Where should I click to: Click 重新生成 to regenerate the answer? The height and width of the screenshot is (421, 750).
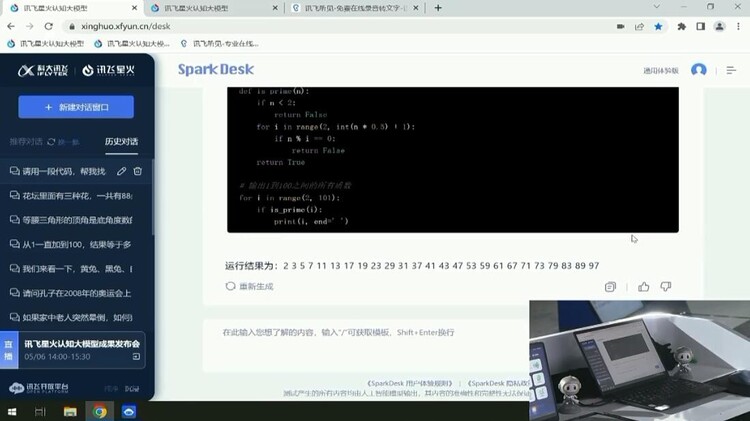(250, 287)
